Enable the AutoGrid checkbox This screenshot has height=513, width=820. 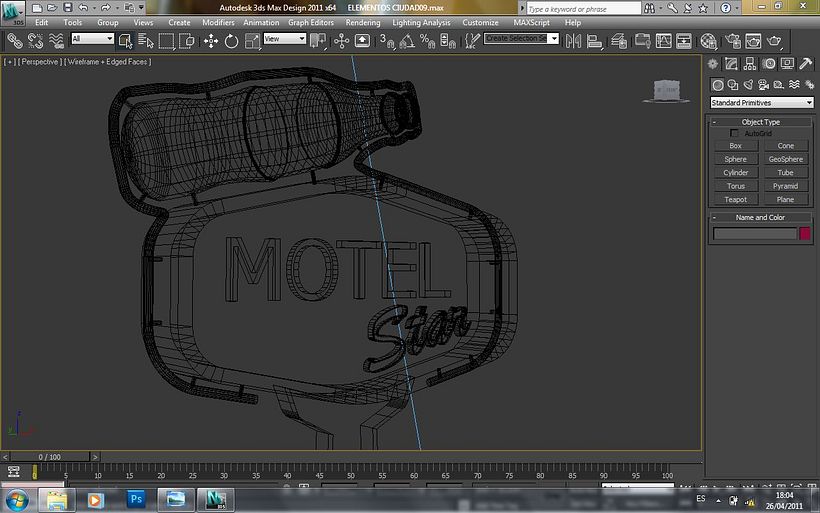(x=734, y=133)
